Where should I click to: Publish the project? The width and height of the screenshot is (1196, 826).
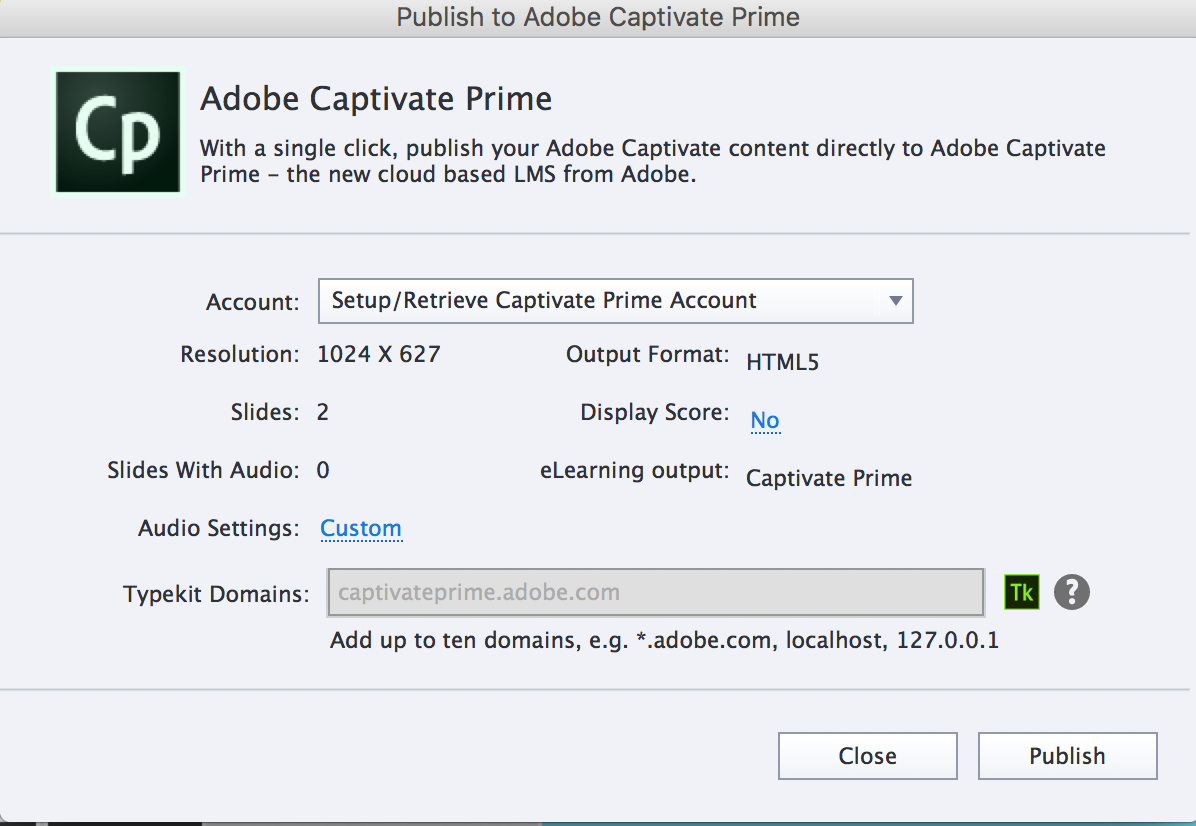[1067, 755]
